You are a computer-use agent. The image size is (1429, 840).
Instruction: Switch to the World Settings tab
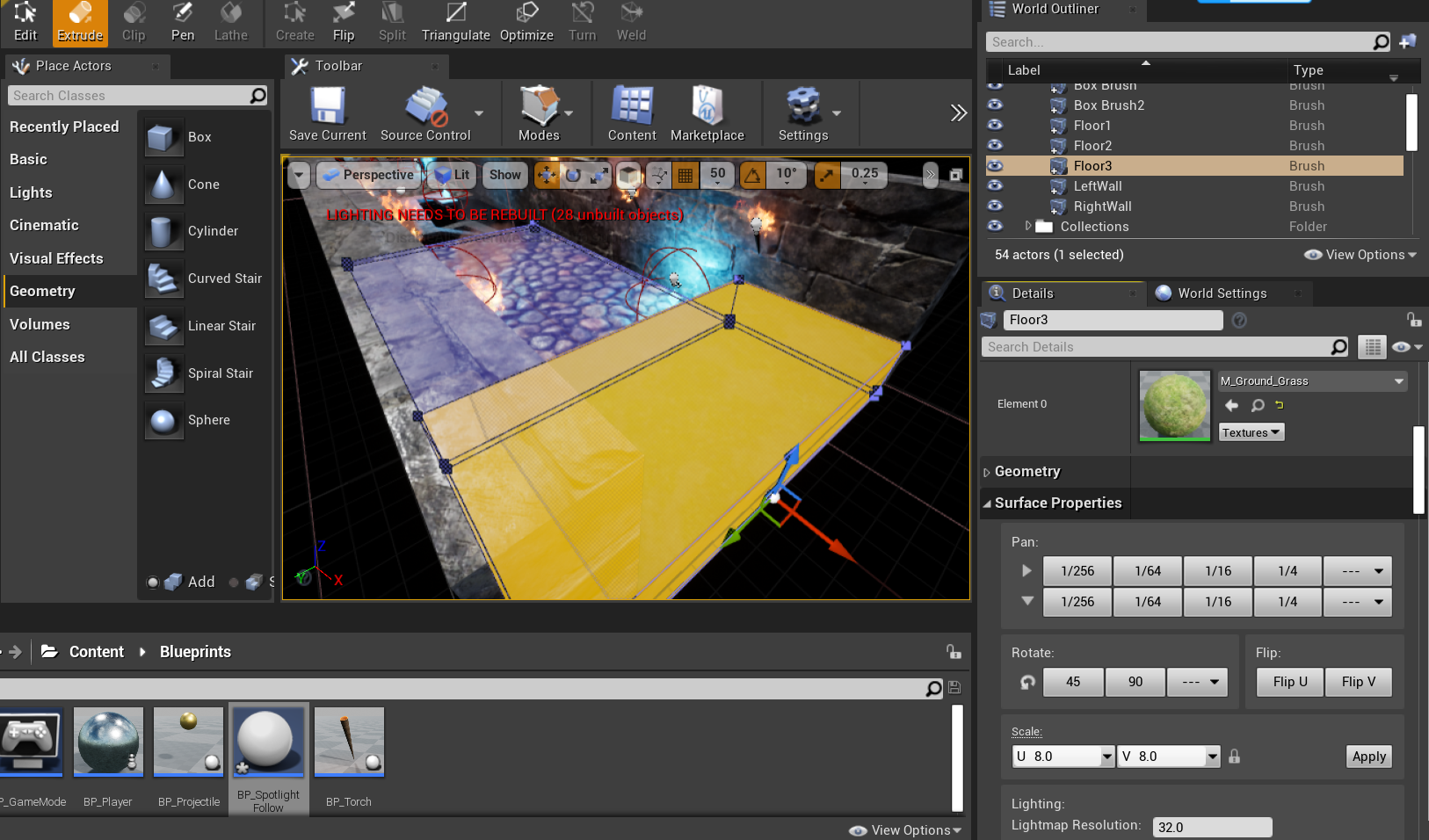1222,293
